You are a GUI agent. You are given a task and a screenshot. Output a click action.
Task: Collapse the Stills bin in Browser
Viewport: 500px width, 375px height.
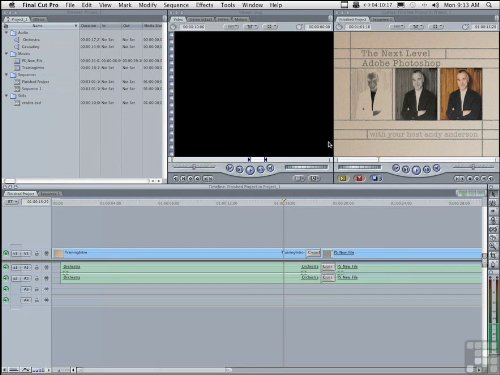coord(6,96)
